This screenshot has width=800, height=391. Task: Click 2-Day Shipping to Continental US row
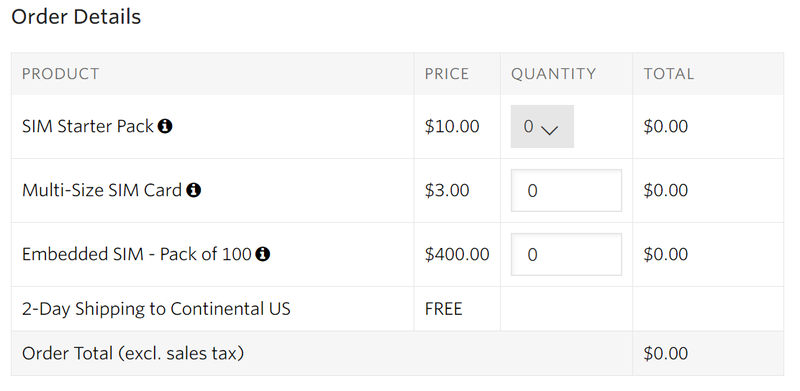[x=397, y=309]
